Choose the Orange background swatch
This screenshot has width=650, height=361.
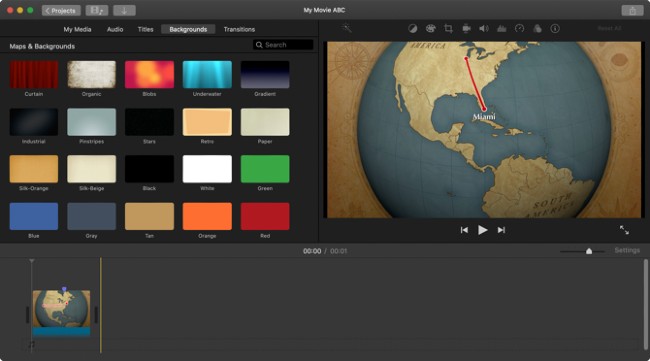point(207,216)
